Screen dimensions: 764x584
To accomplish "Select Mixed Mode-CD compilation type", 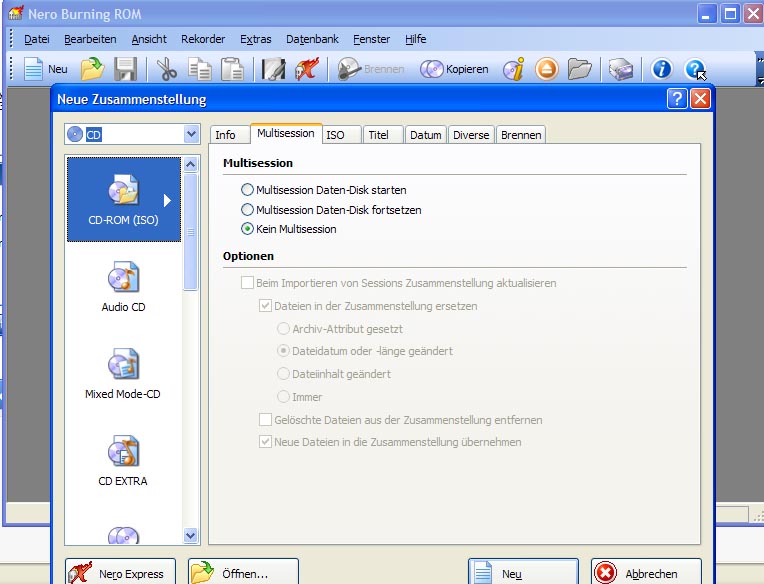I will coord(124,374).
